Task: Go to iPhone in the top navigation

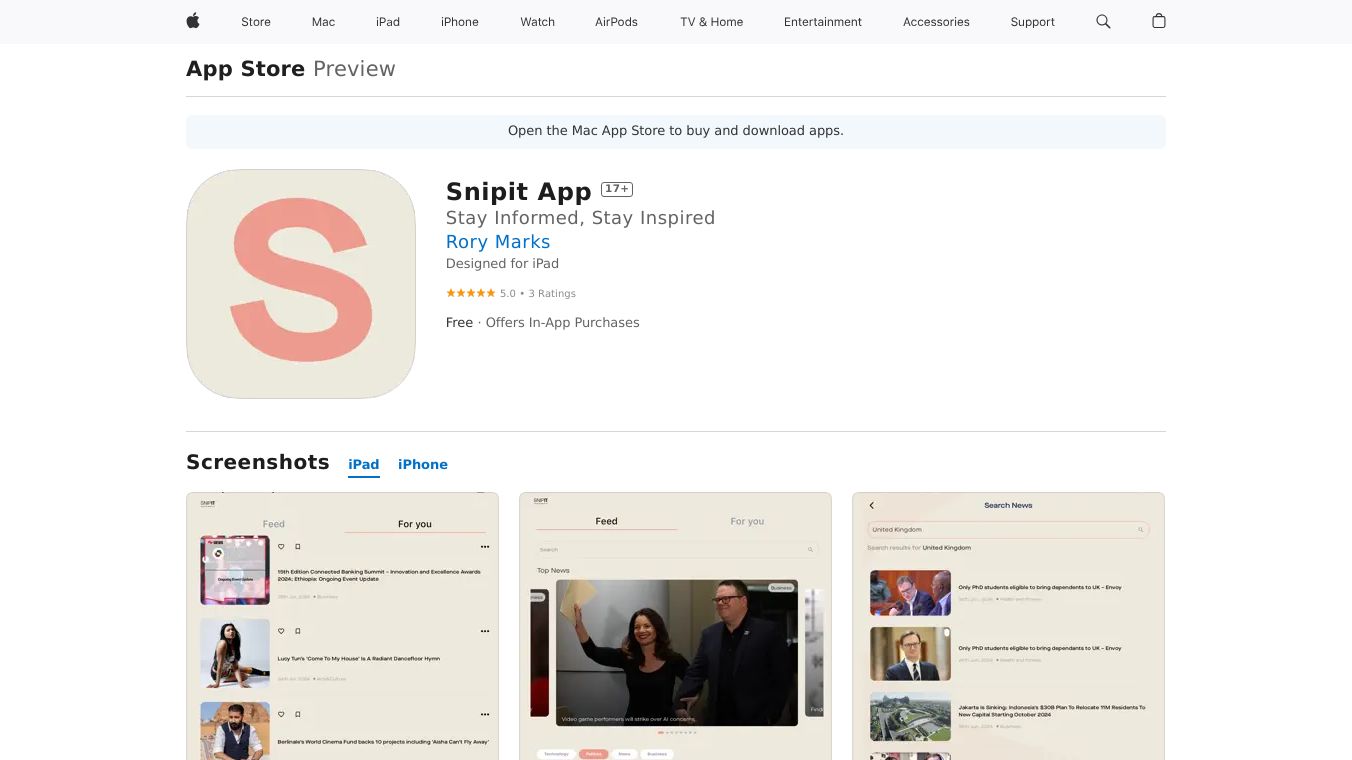Action: pyautogui.click(x=460, y=22)
